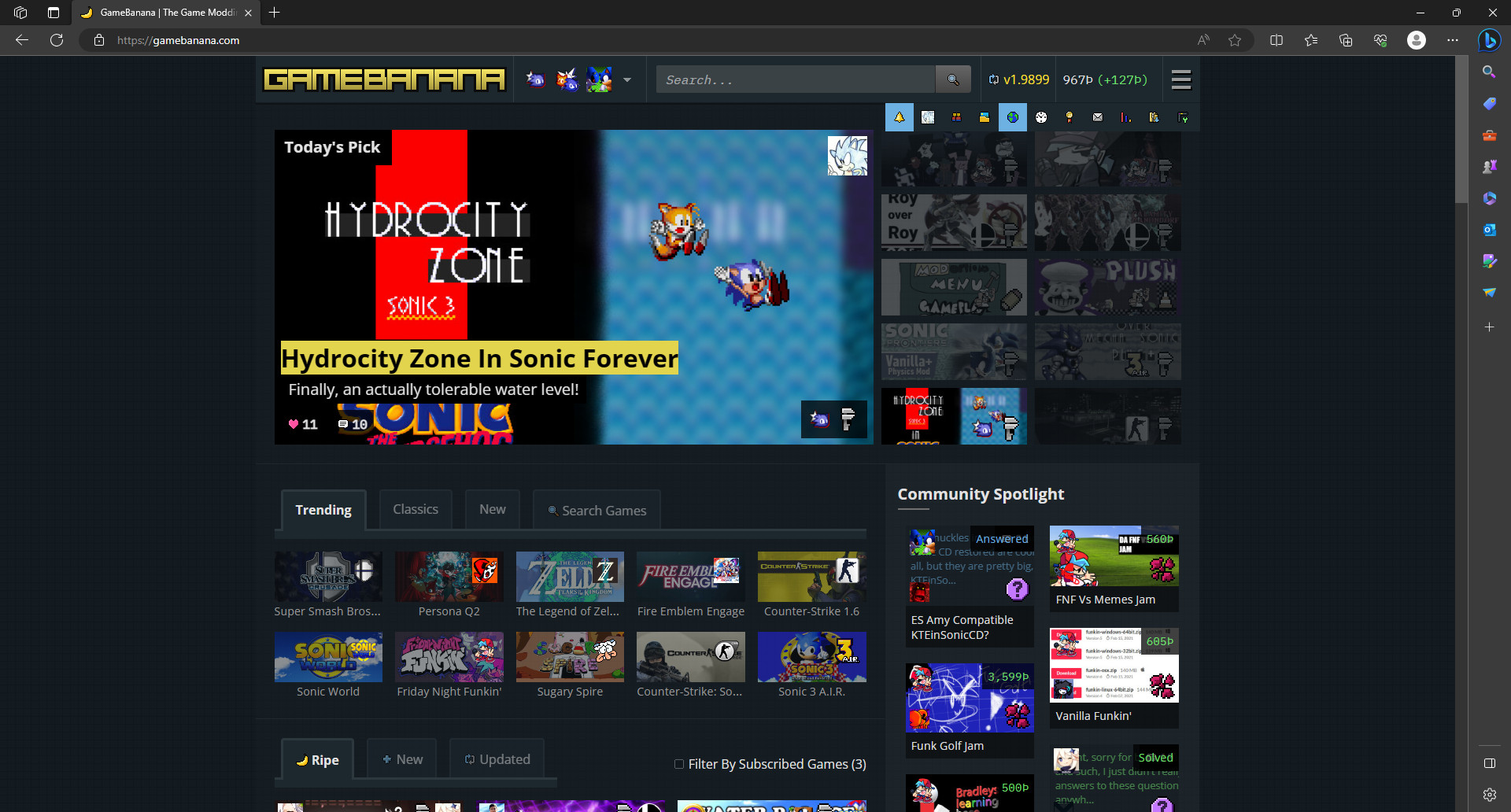Viewport: 1511px width, 812px height.
Task: Open Funk Golf Jam spotlight card
Action: [970, 710]
